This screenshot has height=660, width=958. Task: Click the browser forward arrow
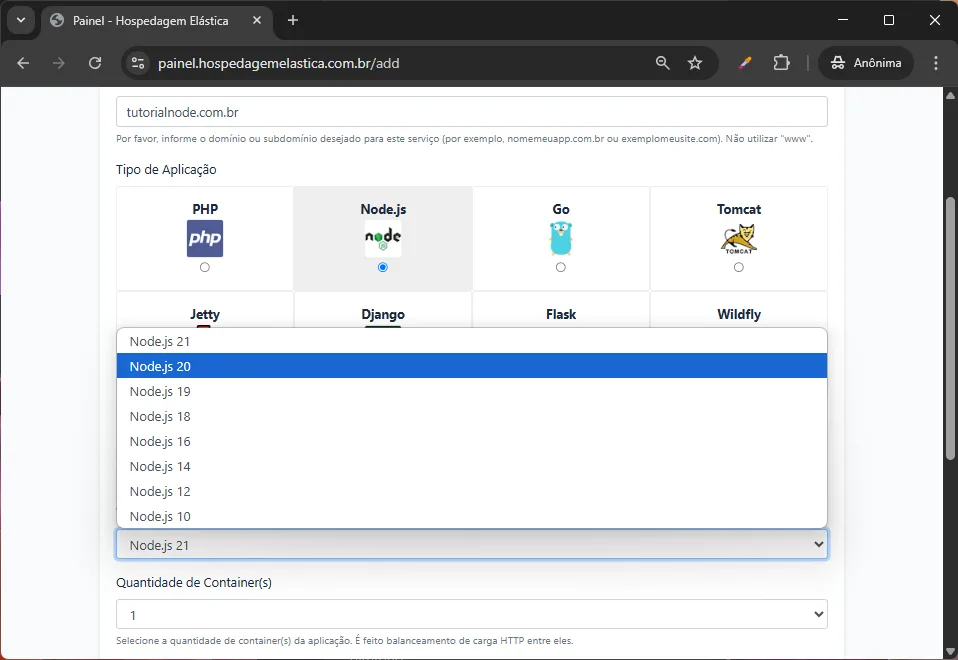pyautogui.click(x=59, y=63)
